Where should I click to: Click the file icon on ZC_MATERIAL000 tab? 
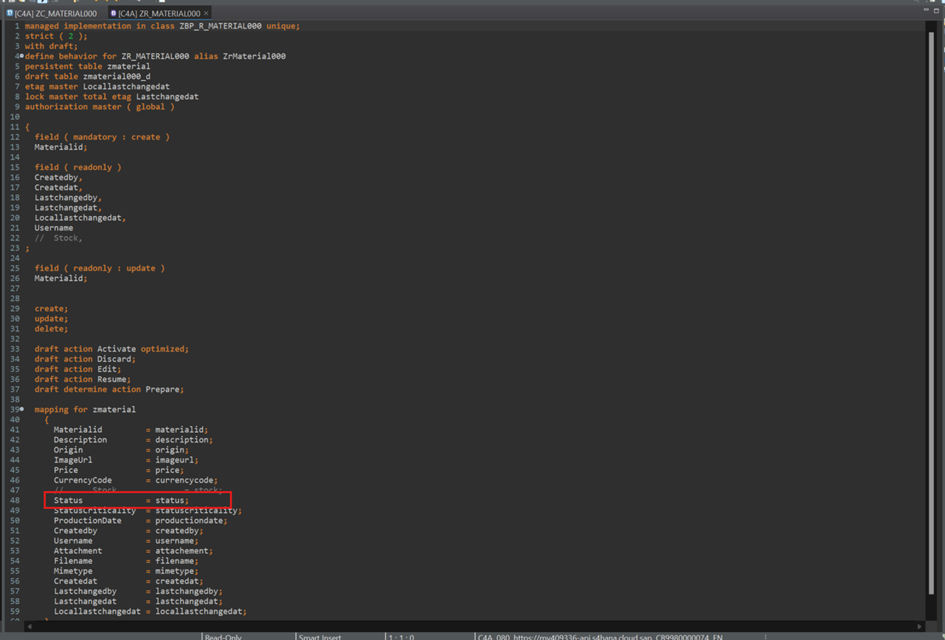(x=10, y=13)
